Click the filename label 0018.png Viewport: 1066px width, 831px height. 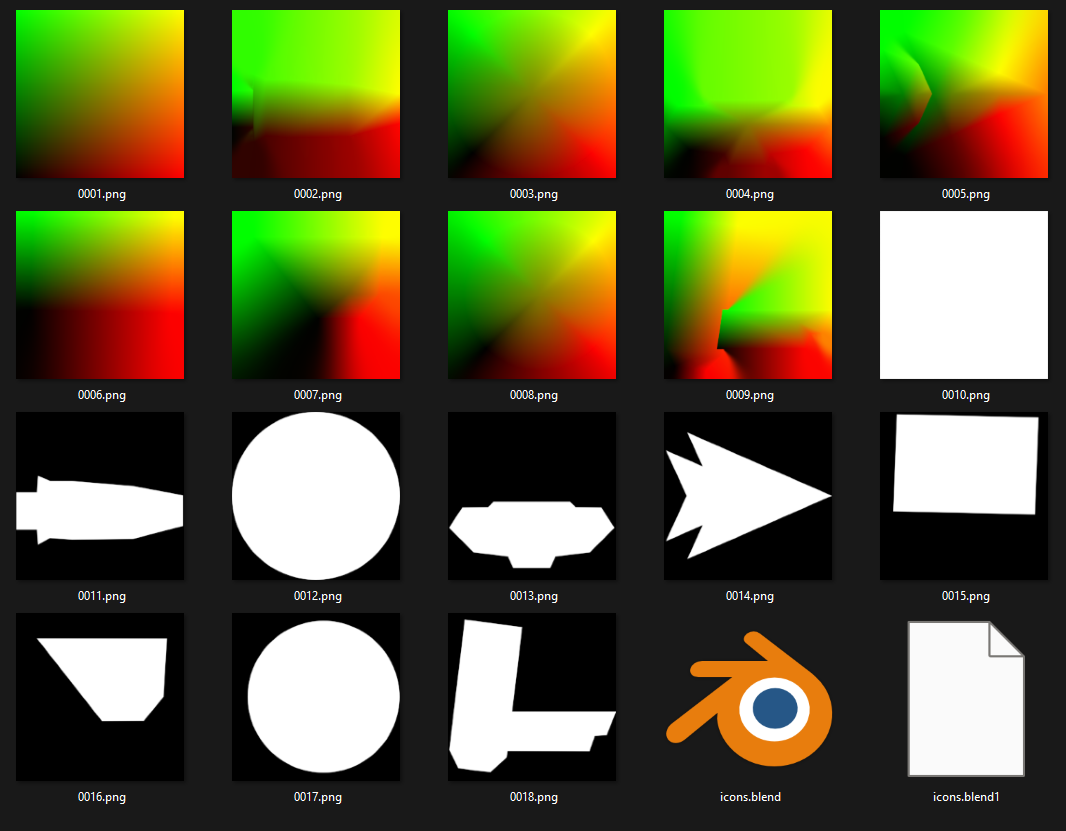531,797
